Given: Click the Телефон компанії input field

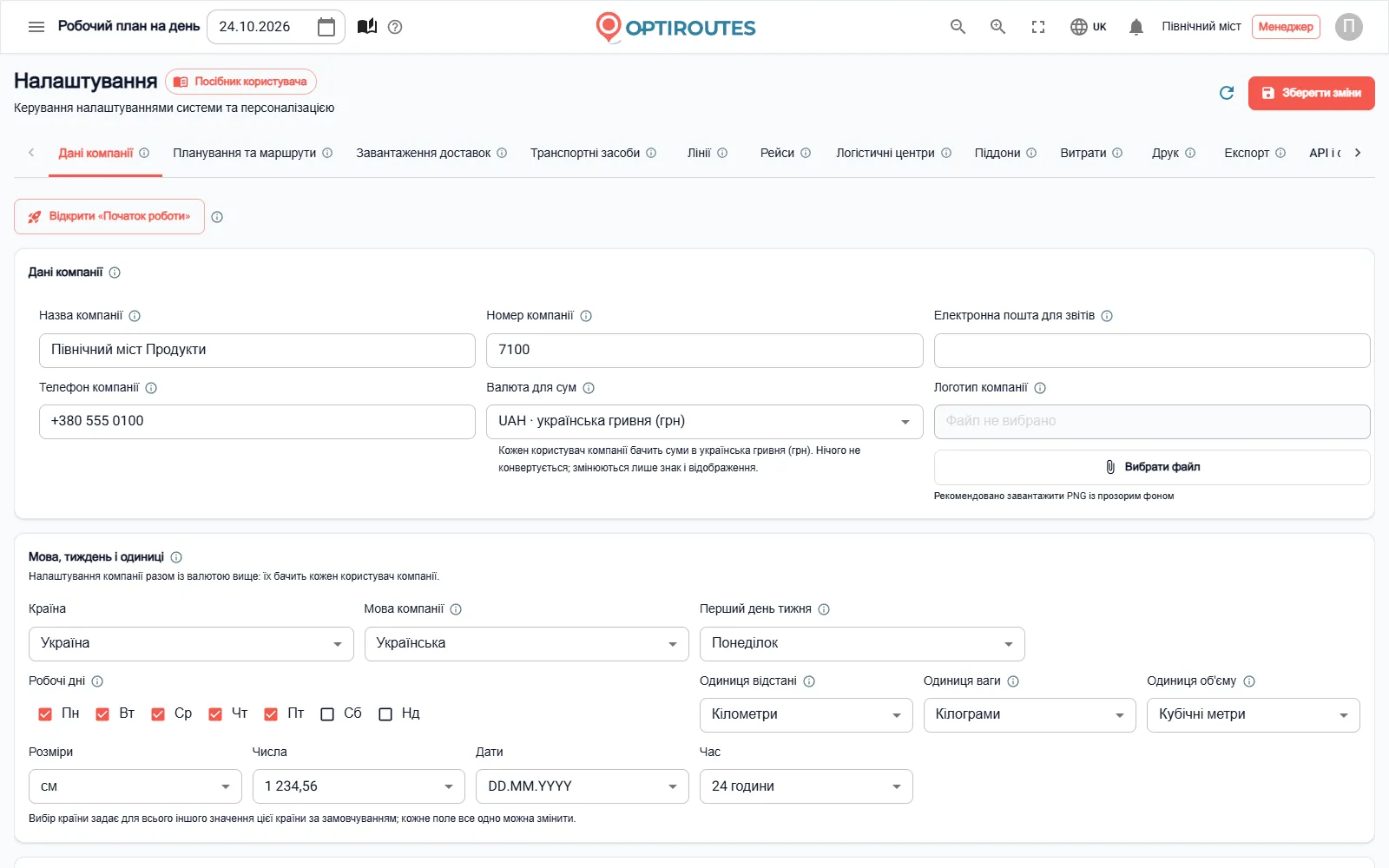Looking at the screenshot, I should [257, 422].
